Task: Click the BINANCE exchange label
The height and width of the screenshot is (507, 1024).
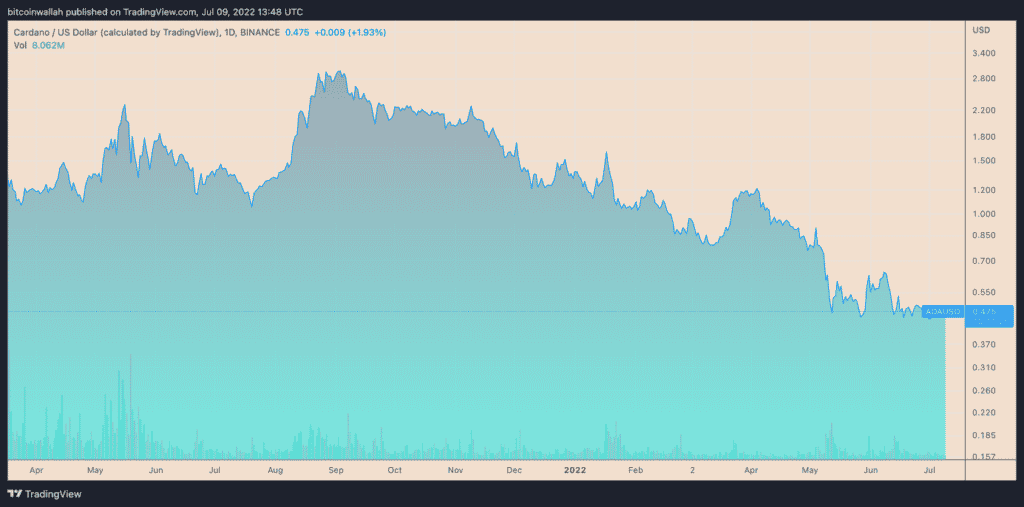Action: 260,32
